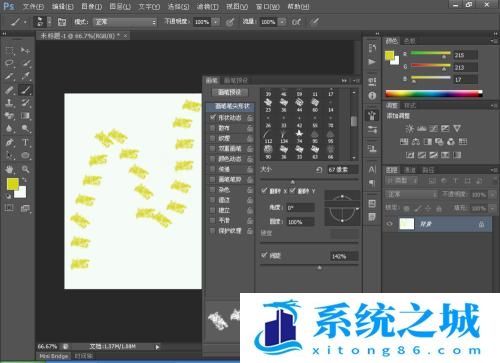Enable the 传递 checkbox
Image resolution: width=500 pixels, height=363 pixels.
click(213, 169)
